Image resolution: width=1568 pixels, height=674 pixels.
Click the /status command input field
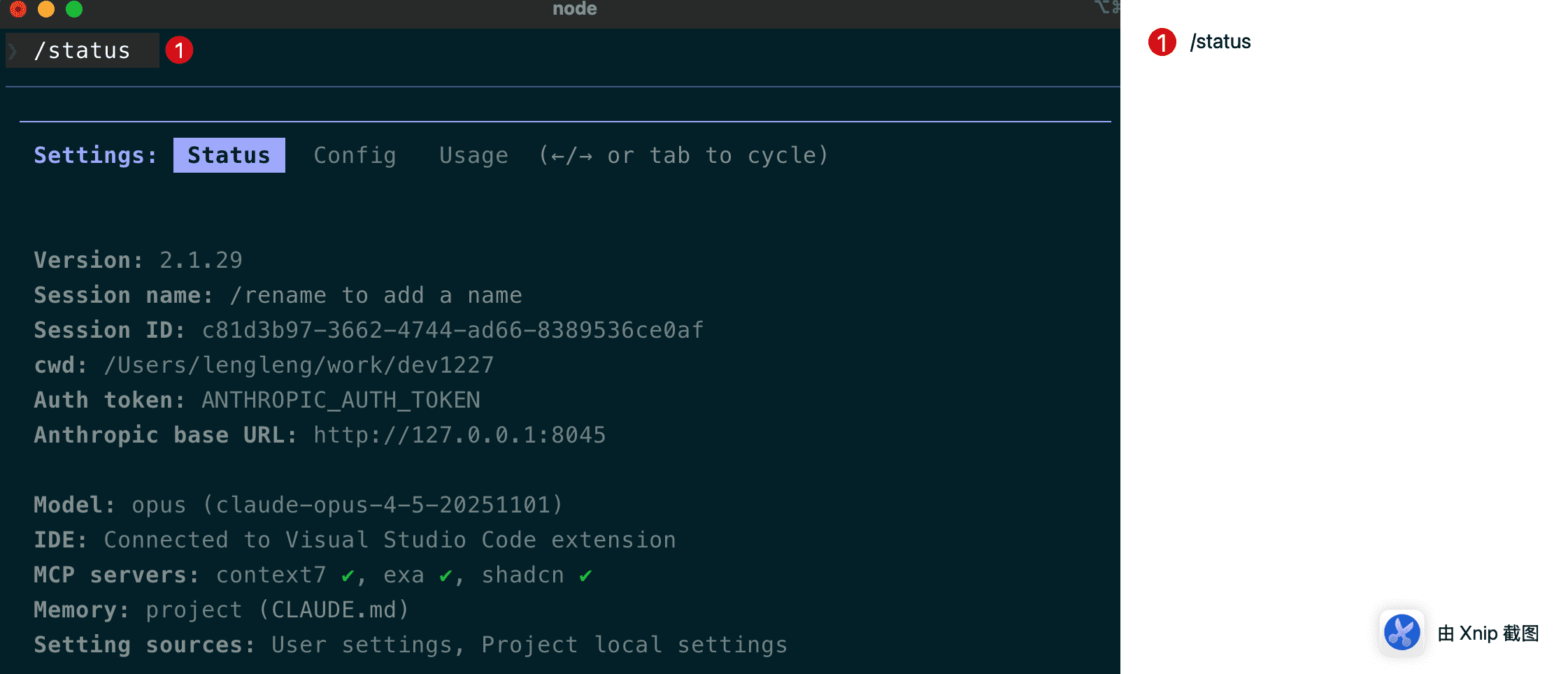click(x=83, y=50)
